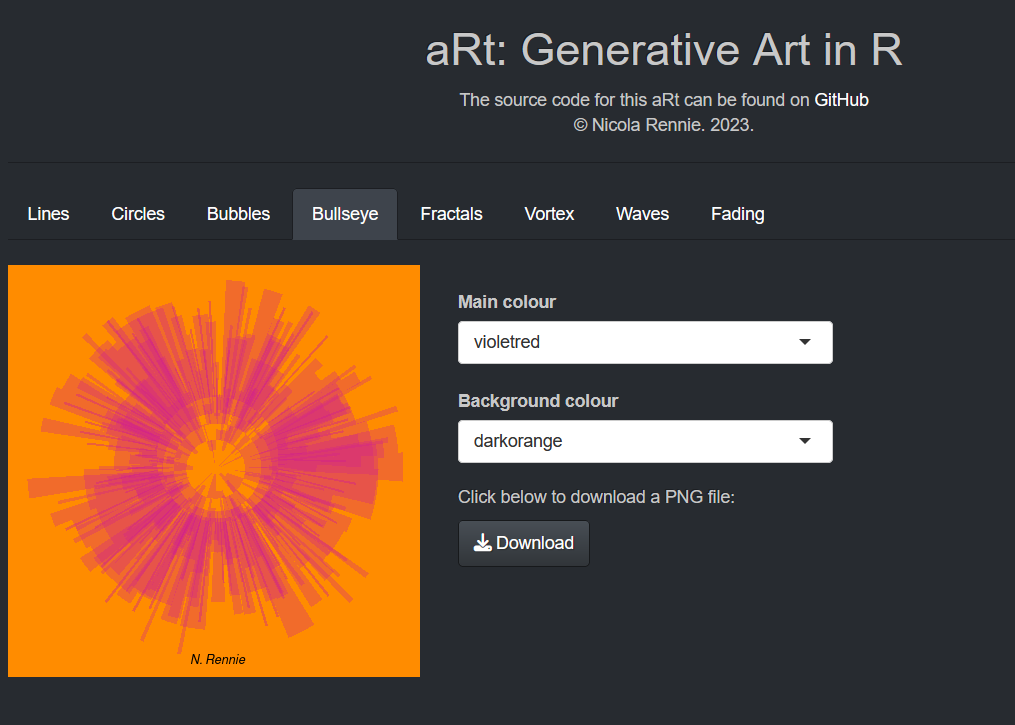
Task: Open the Circles tab
Action: coord(138,214)
